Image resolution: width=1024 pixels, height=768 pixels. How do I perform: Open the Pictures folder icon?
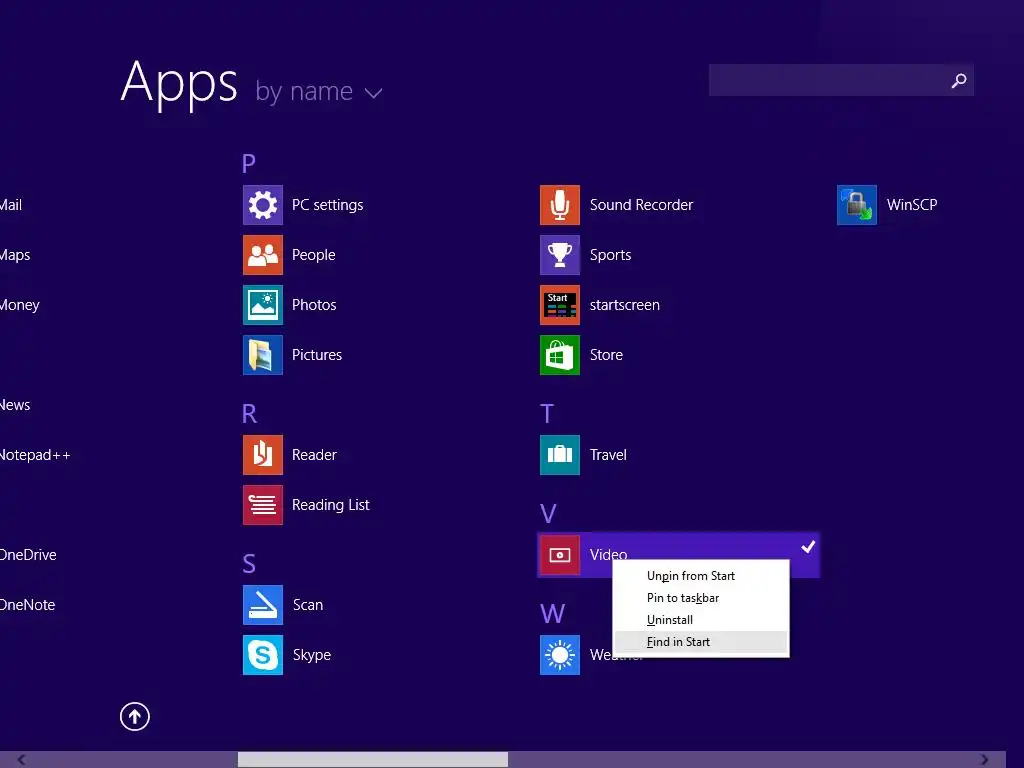point(263,355)
